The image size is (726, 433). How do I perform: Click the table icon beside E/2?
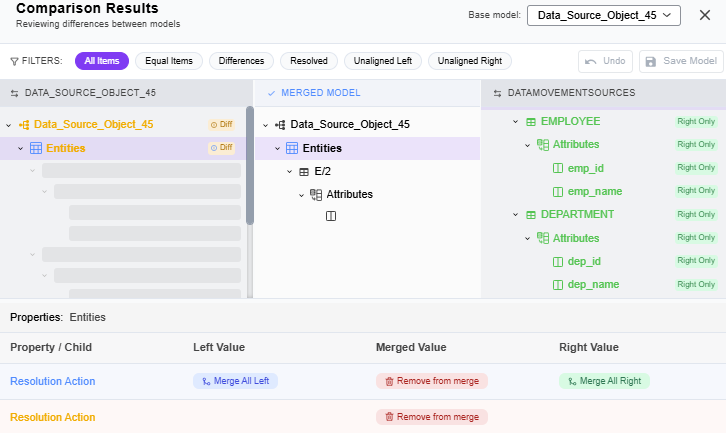pos(304,172)
